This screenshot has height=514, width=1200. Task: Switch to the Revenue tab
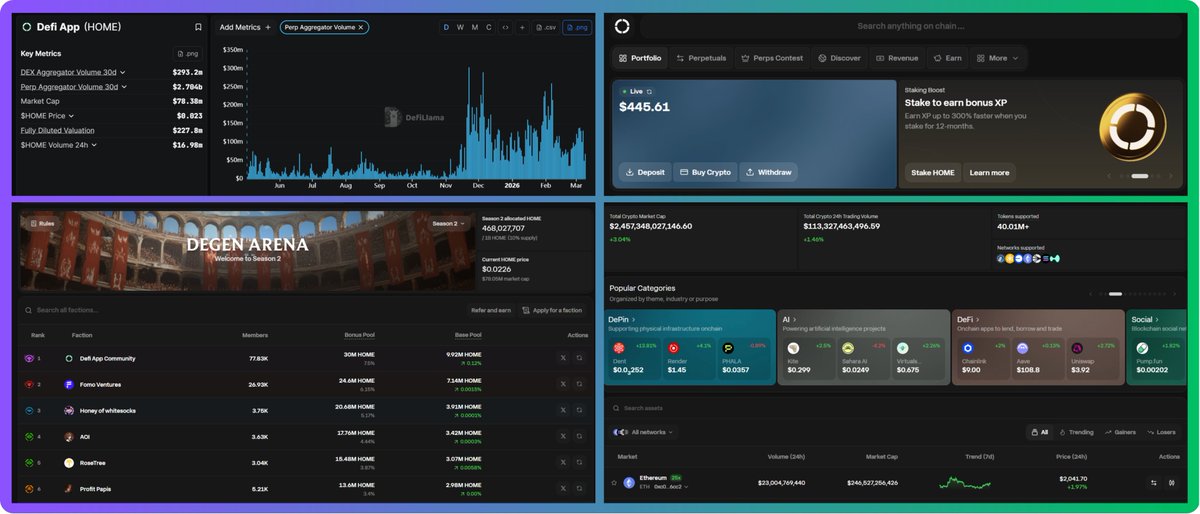pos(896,58)
